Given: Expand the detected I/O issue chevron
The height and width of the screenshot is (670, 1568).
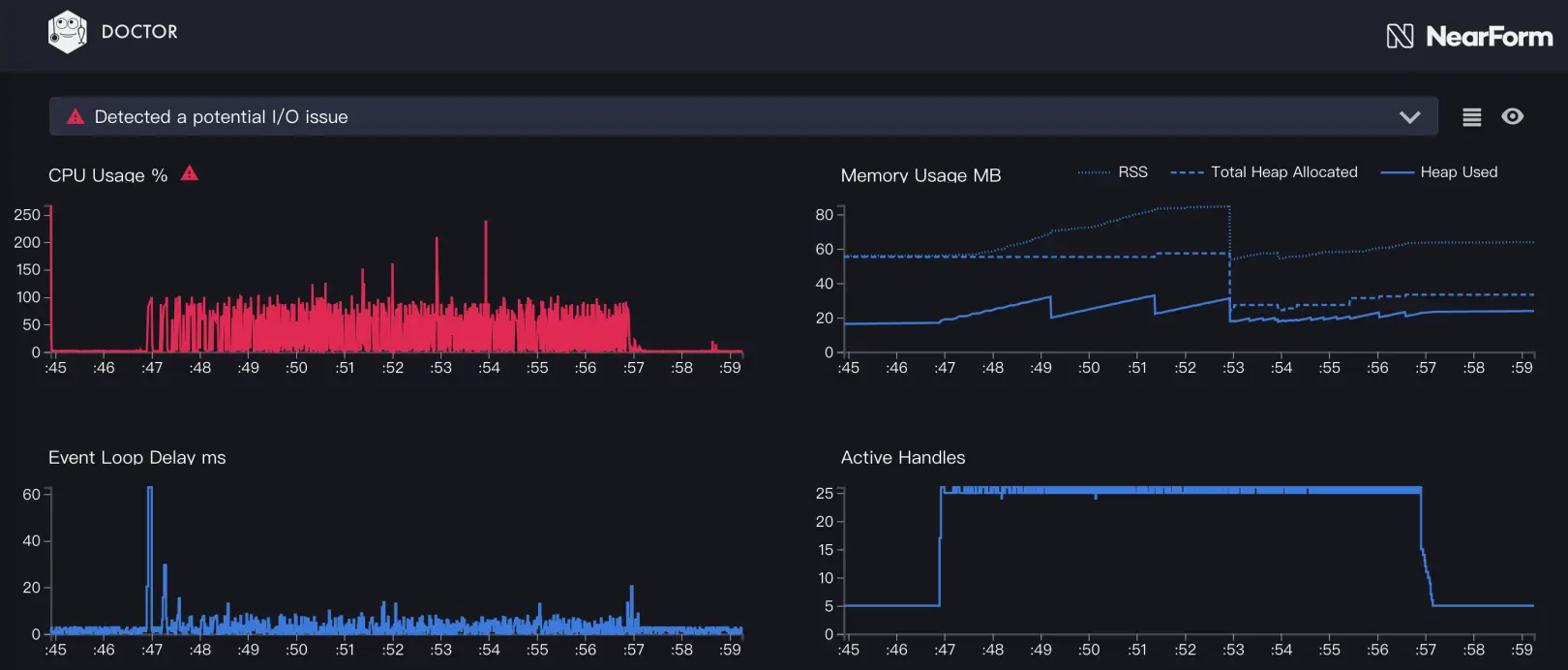Looking at the screenshot, I should [1409, 117].
